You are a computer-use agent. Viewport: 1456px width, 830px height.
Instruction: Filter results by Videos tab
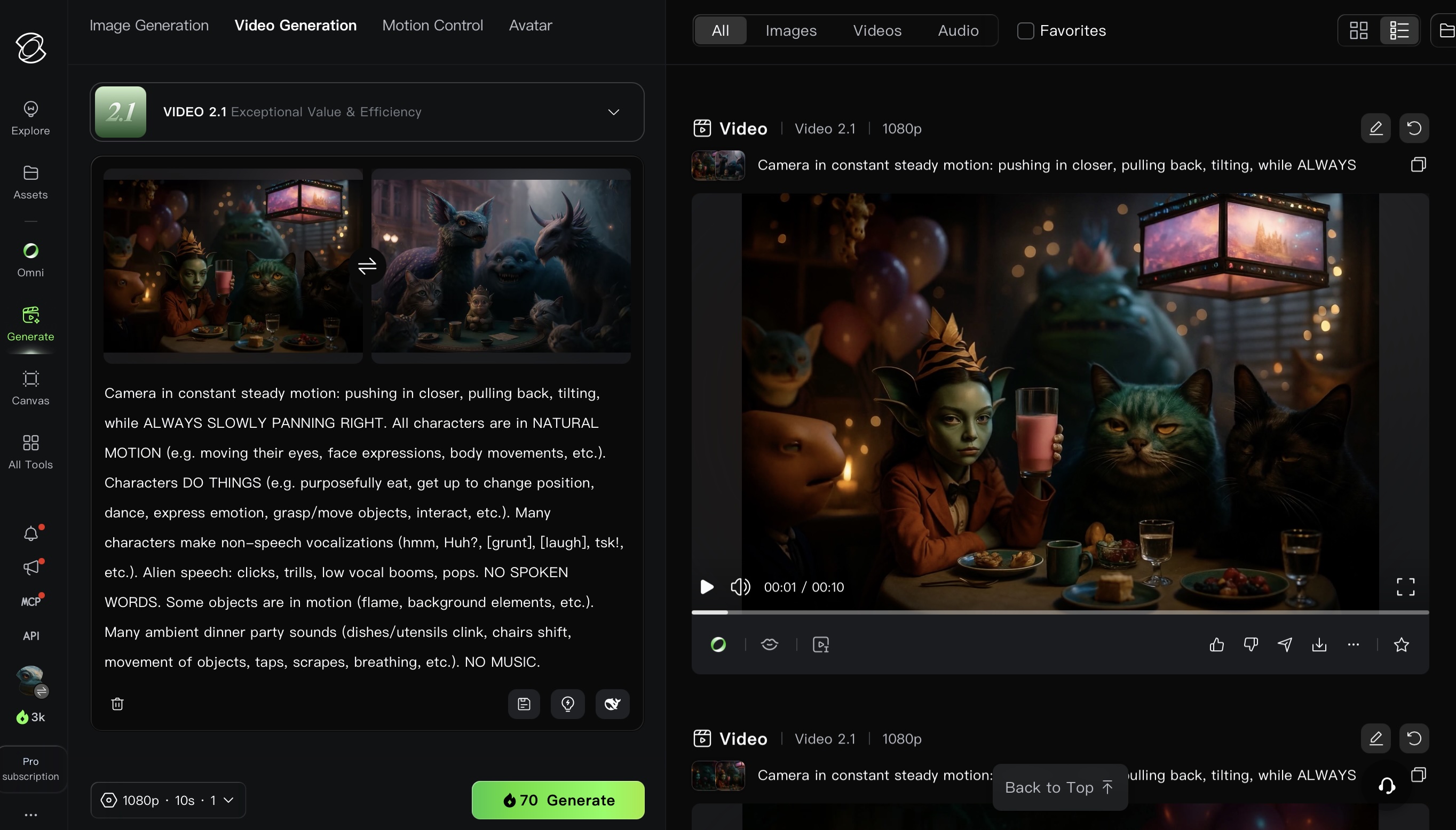tap(877, 31)
